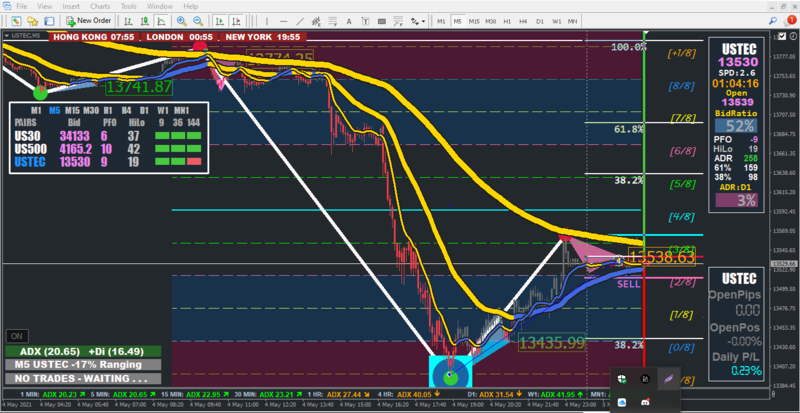The width and height of the screenshot is (800, 413).
Task: Click the zoom in magnifier
Action: click(181, 21)
